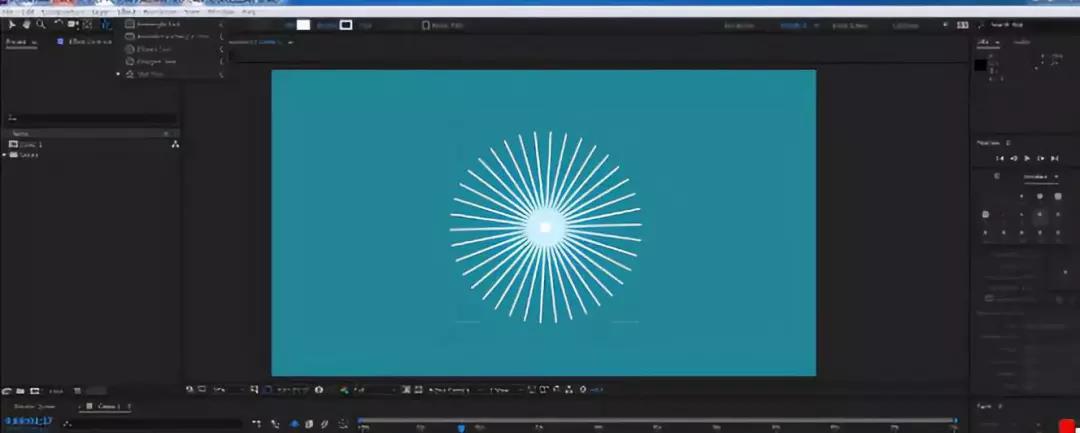This screenshot has width=1080, height=433.
Task: Select the Selection arrow tool
Action: pos(12,24)
